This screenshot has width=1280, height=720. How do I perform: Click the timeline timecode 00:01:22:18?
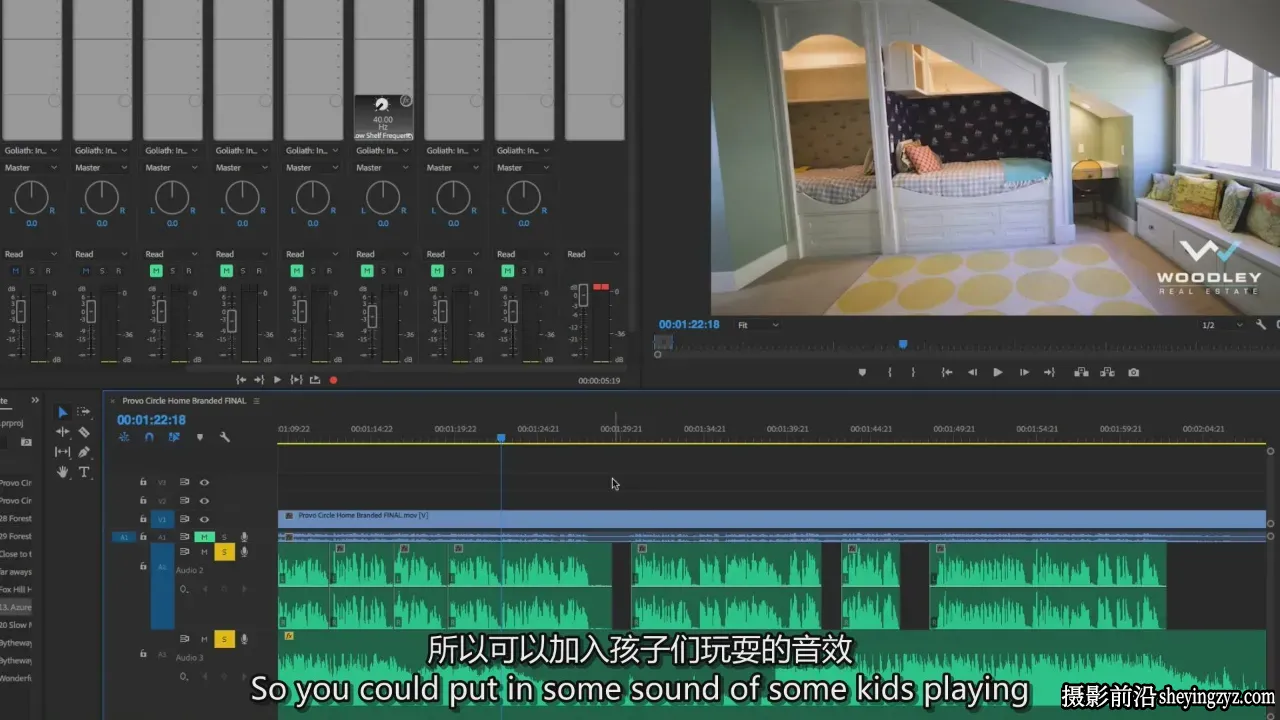point(151,420)
